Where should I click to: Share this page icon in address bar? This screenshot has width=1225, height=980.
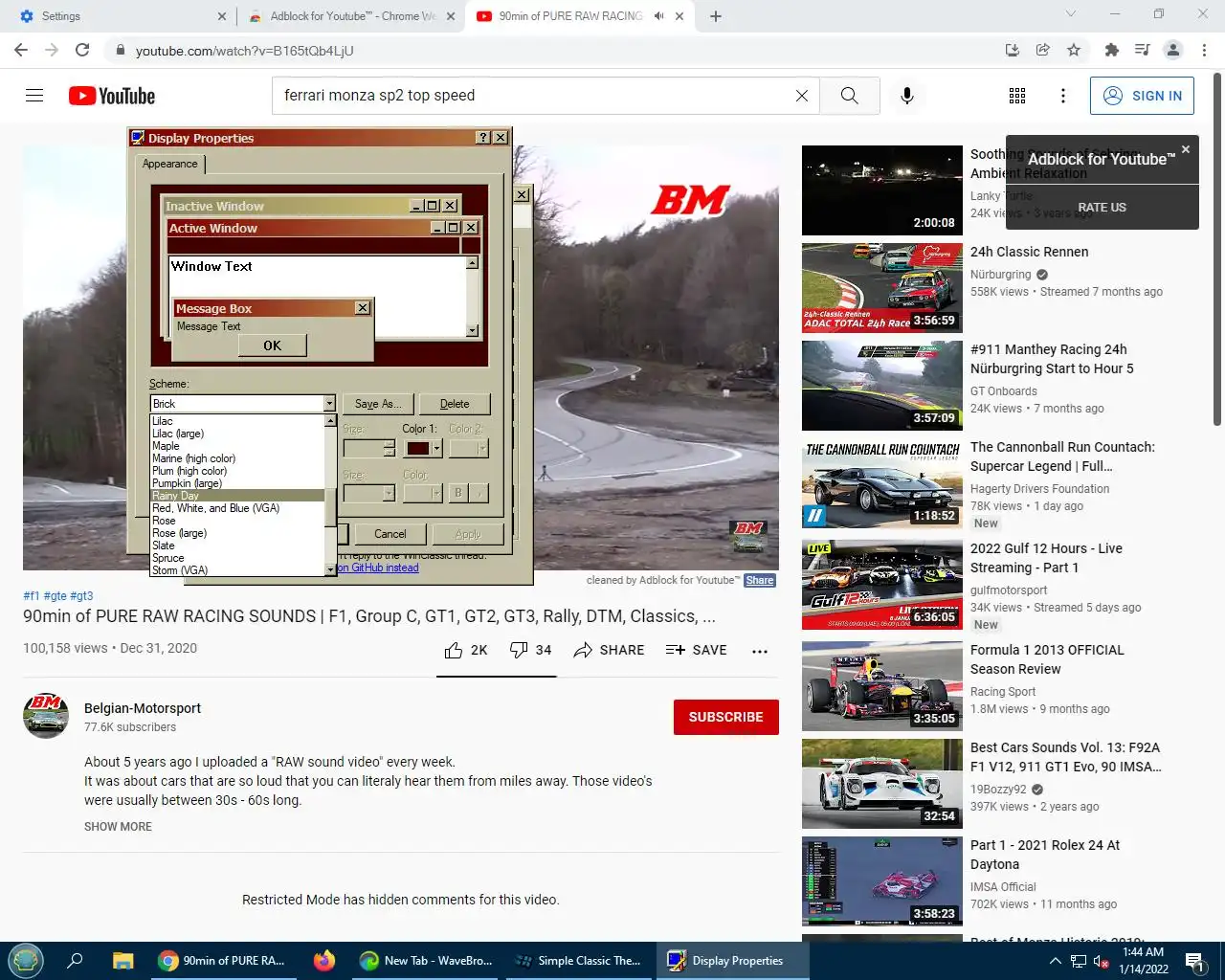click(1043, 50)
